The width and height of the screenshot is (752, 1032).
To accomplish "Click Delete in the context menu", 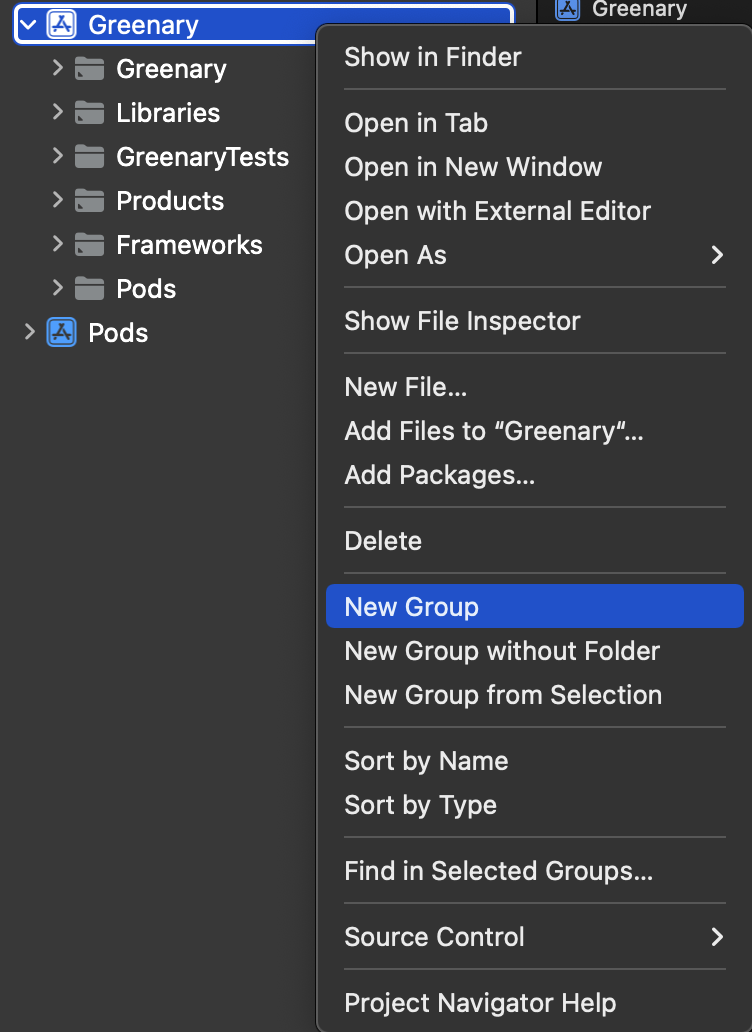I will pos(383,541).
